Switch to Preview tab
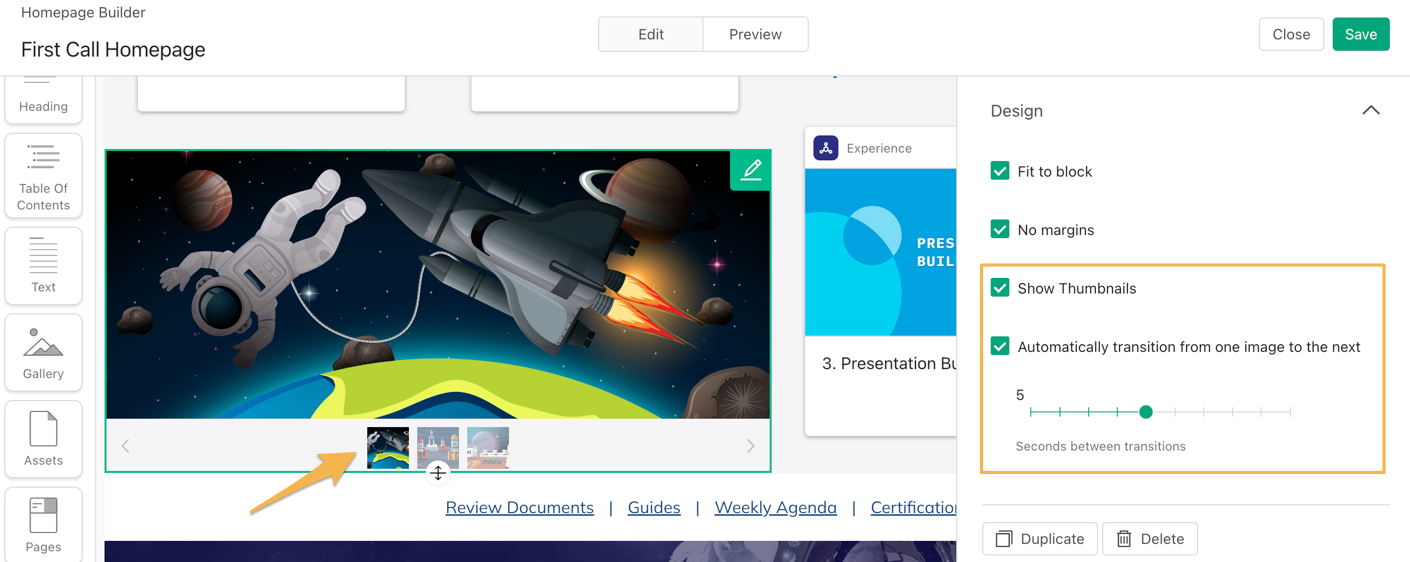 (755, 34)
